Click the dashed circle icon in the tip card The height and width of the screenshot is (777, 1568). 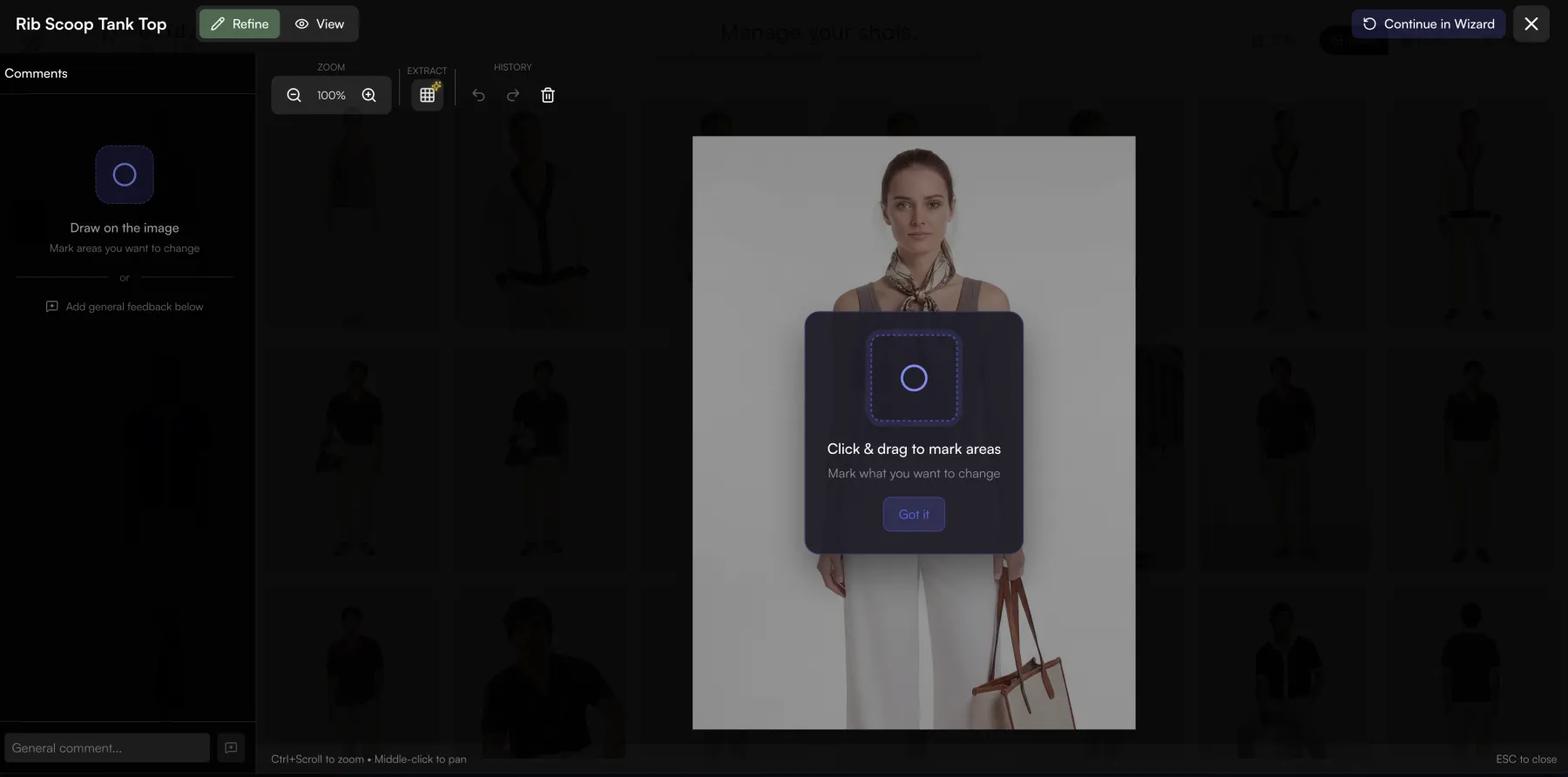(x=914, y=377)
